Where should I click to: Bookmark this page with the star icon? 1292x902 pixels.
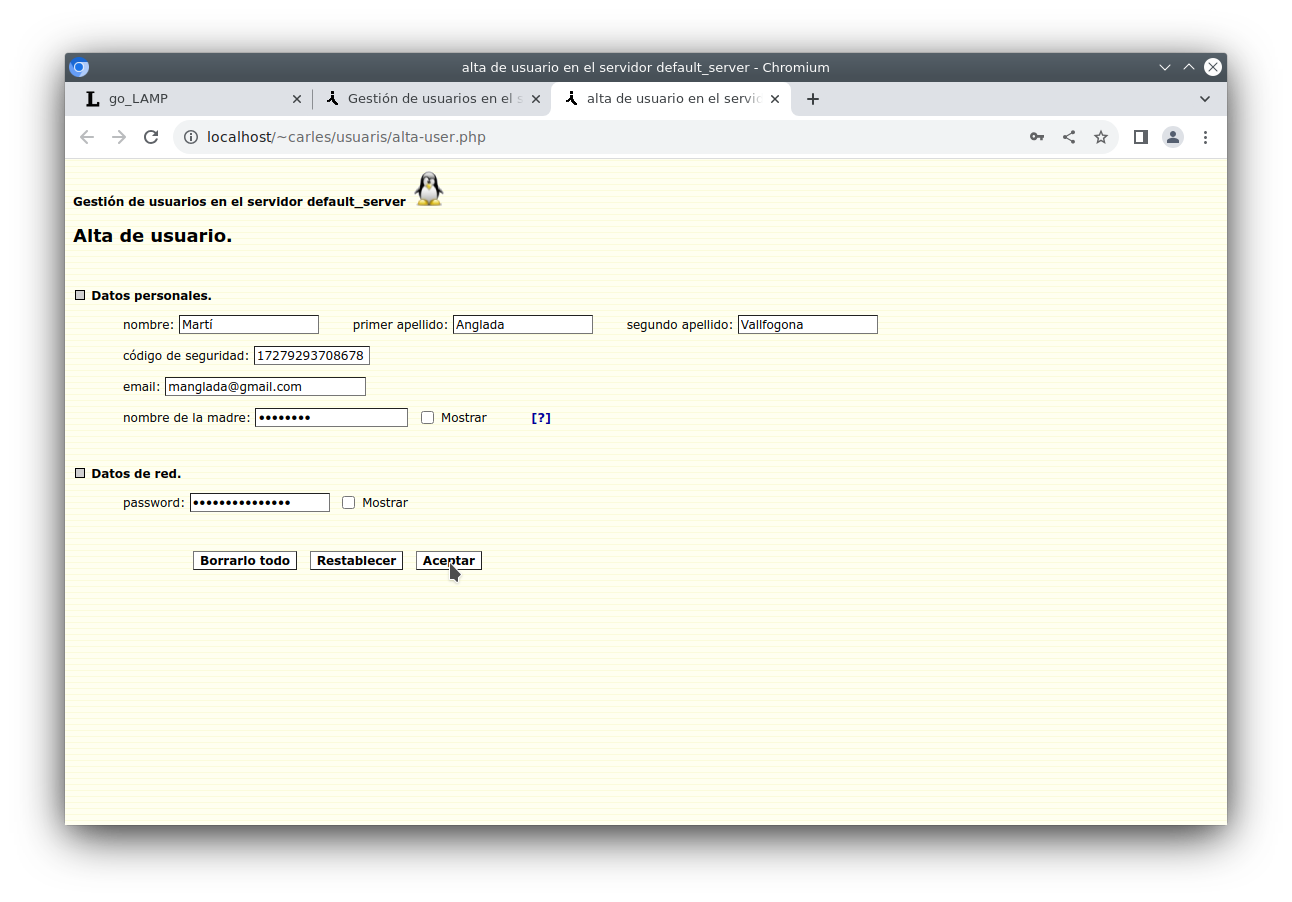click(1101, 137)
